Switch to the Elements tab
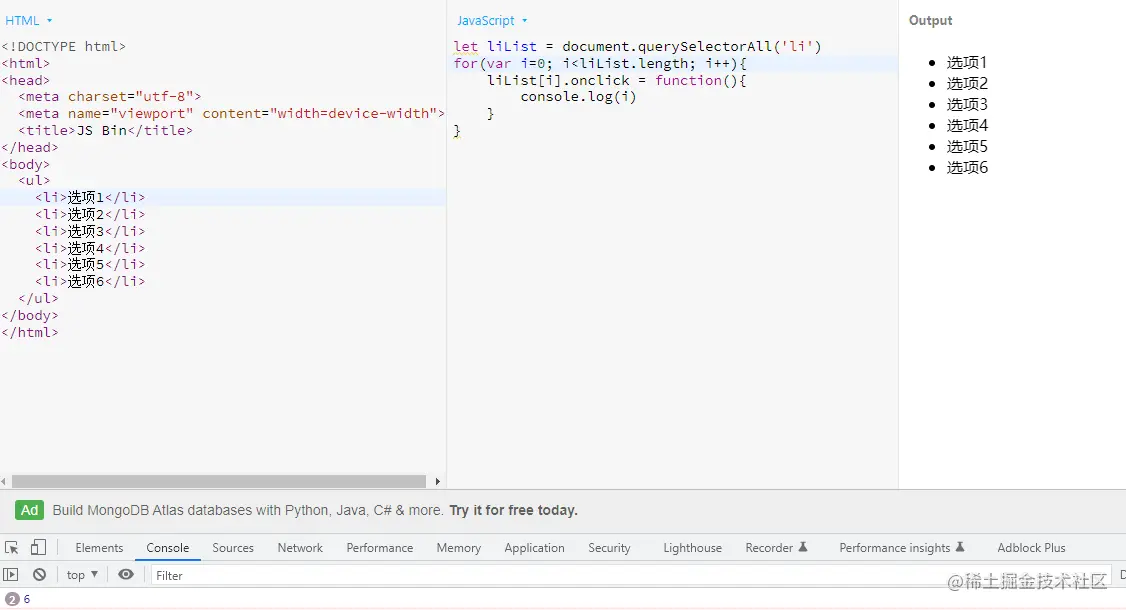Image resolution: width=1126 pixels, height=610 pixels. pos(99,547)
